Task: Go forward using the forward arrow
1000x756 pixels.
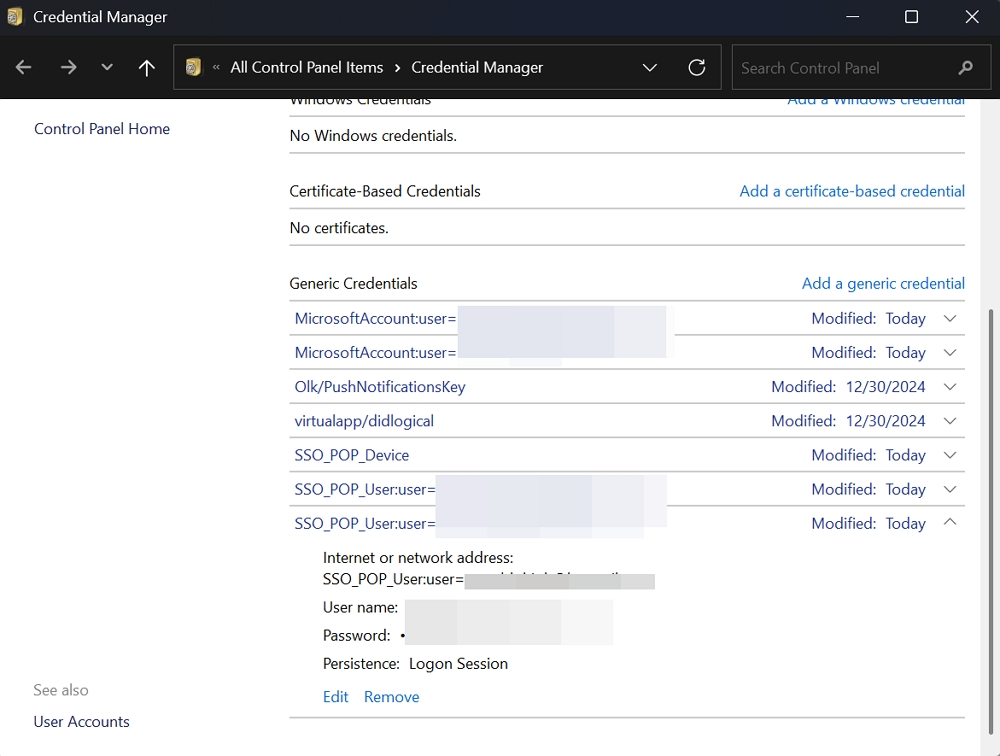Action: [68, 67]
